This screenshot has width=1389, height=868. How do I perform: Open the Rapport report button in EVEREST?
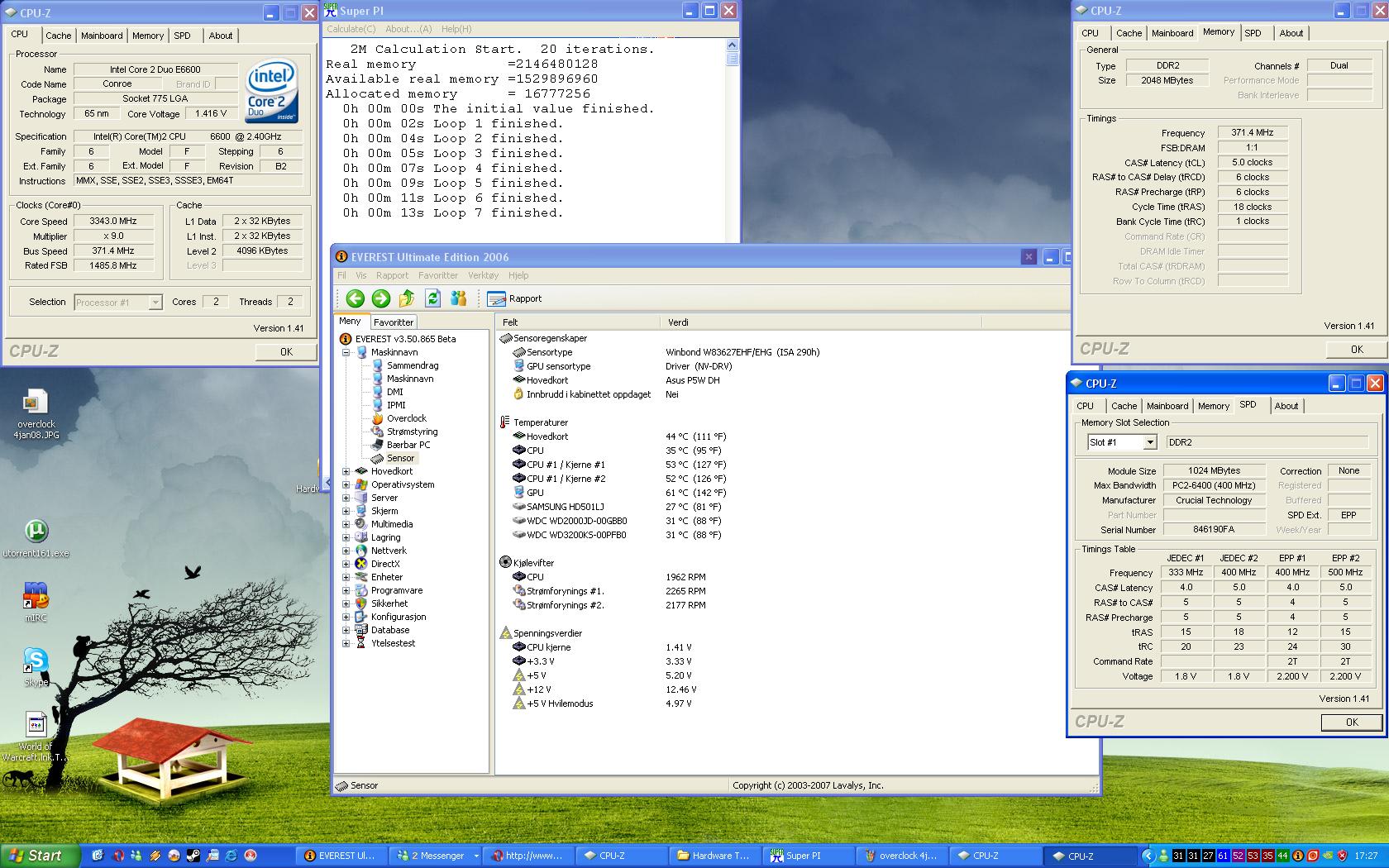coord(514,298)
